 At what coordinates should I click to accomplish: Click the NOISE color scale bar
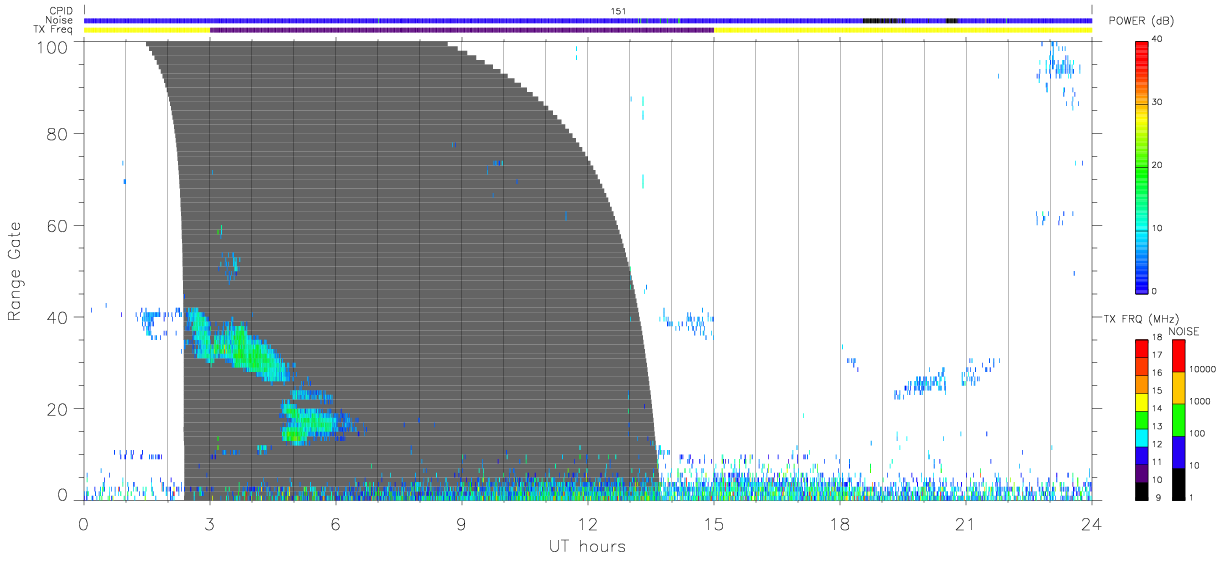click(x=1178, y=419)
